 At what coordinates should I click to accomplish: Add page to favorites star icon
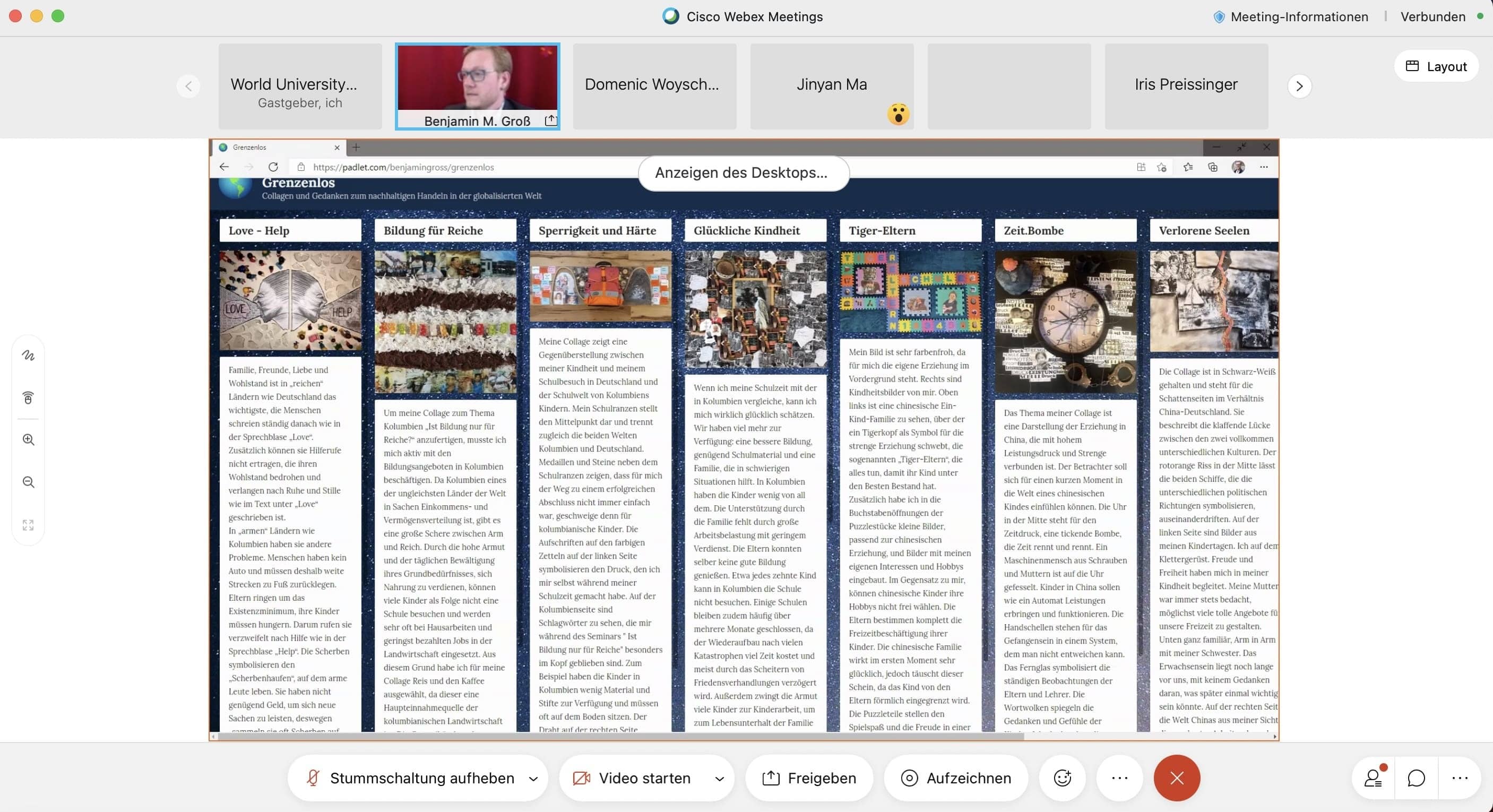1161,167
